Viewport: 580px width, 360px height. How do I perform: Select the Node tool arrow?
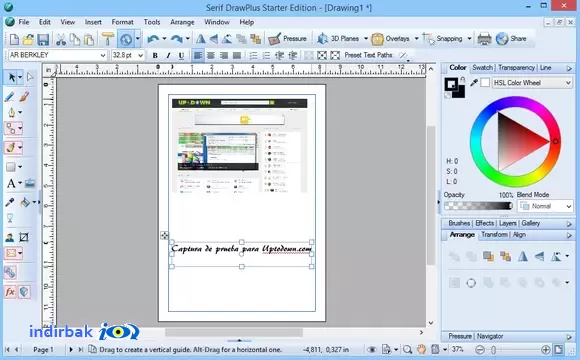(x=30, y=77)
